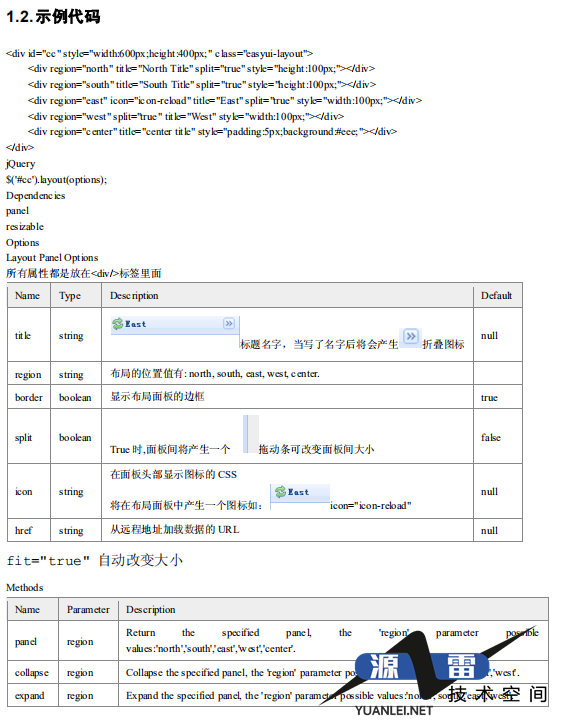Click the jQuery line
The image size is (561, 724).
pos(20,164)
